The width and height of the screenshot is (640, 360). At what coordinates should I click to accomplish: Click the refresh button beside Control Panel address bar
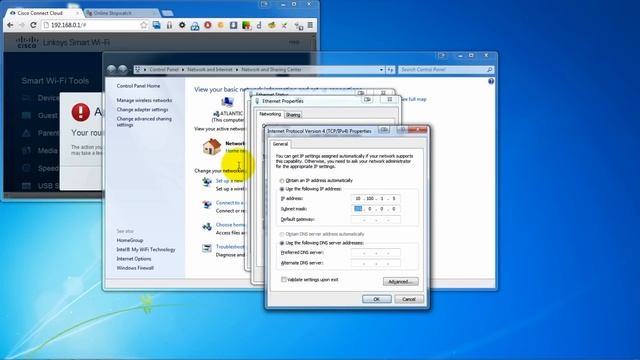[x=391, y=70]
